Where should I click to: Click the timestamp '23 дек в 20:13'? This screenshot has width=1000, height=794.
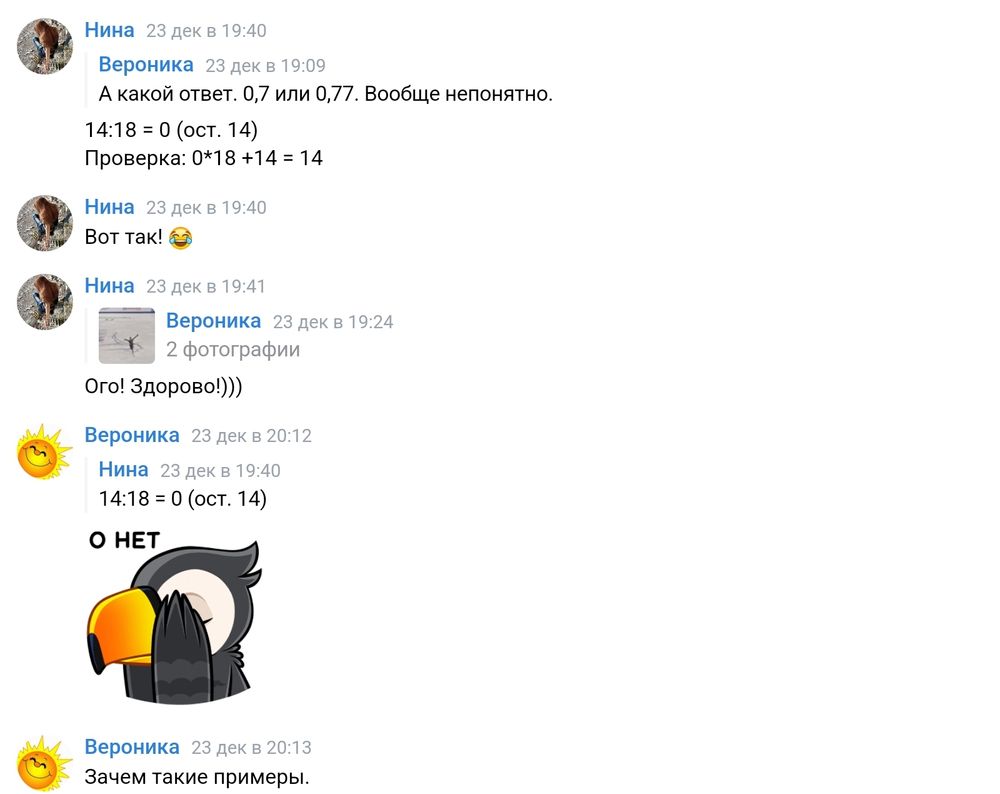pos(251,747)
